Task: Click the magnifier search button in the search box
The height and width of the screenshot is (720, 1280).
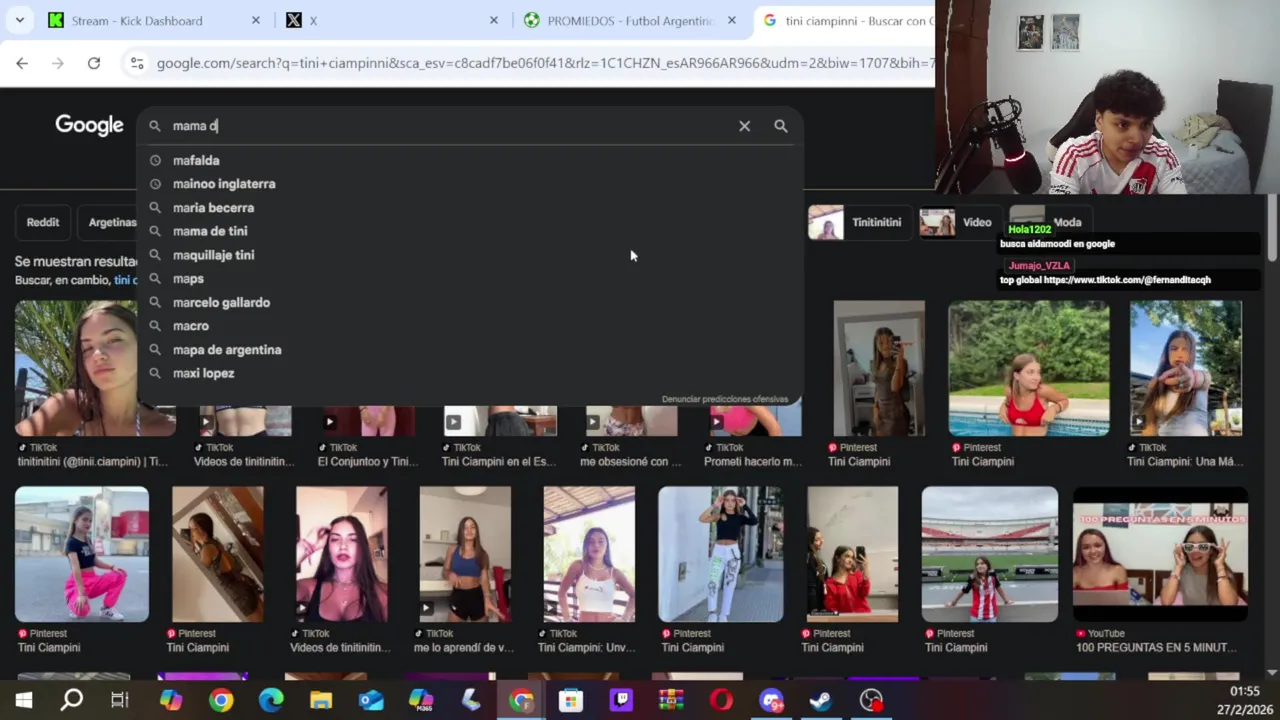Action: pyautogui.click(x=781, y=126)
